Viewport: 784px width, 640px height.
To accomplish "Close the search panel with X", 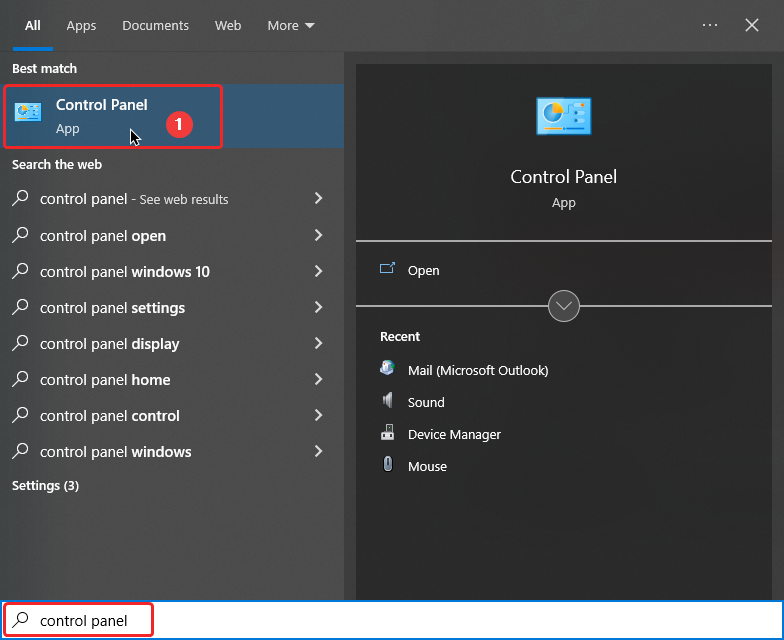I will pos(752,25).
